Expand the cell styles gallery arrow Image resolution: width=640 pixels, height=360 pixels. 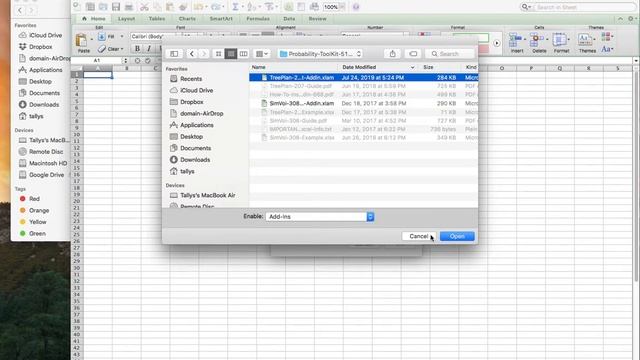coord(496,43)
